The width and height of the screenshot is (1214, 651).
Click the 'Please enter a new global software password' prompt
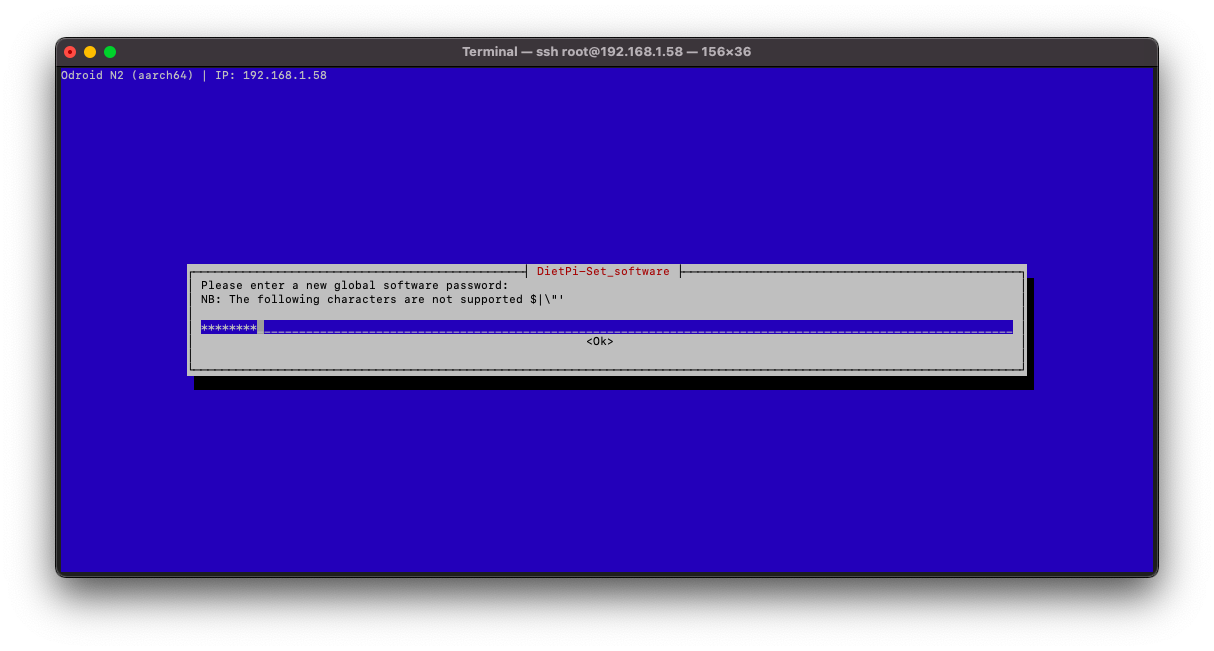point(354,285)
